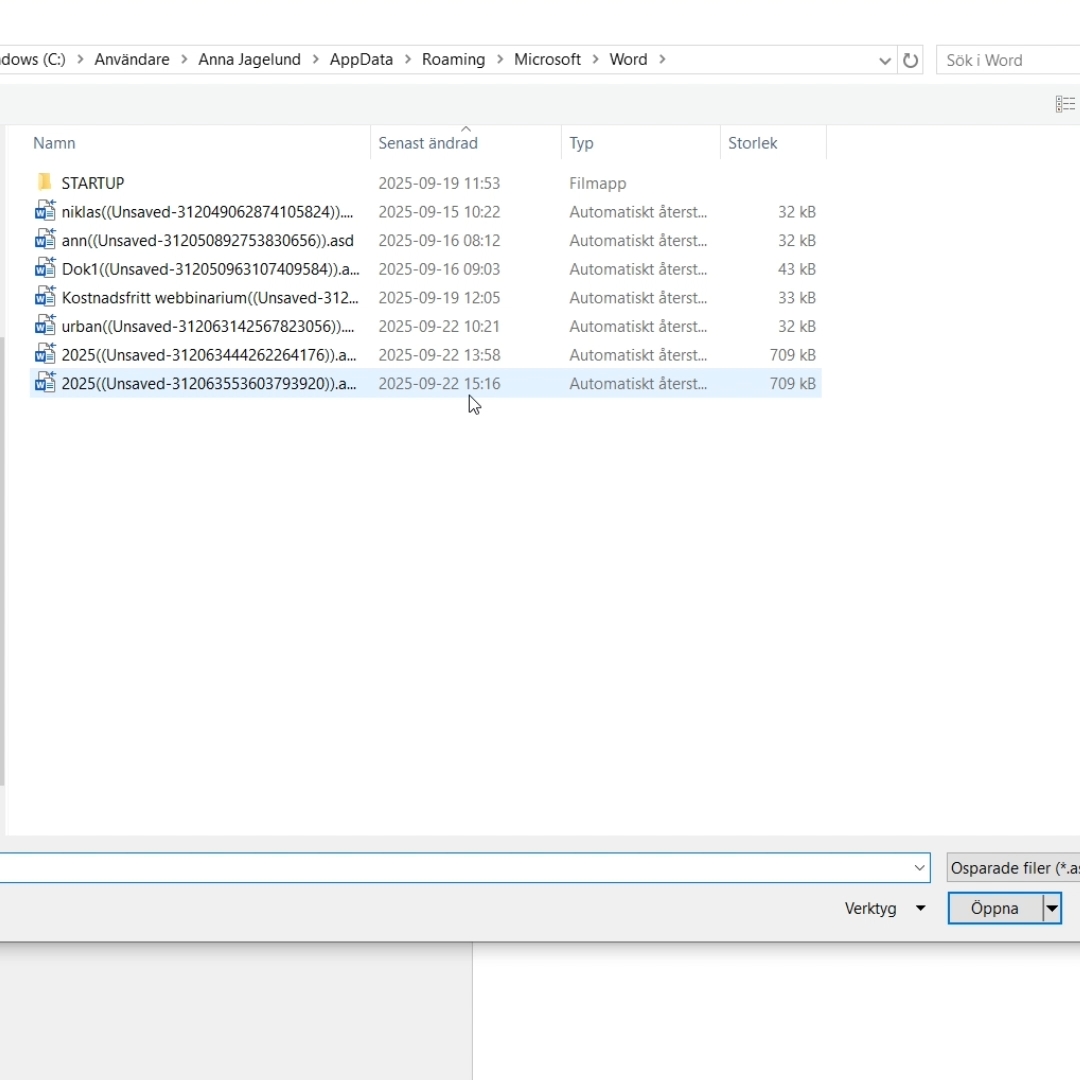Open the Verktyg tools dropdown

coord(884,909)
